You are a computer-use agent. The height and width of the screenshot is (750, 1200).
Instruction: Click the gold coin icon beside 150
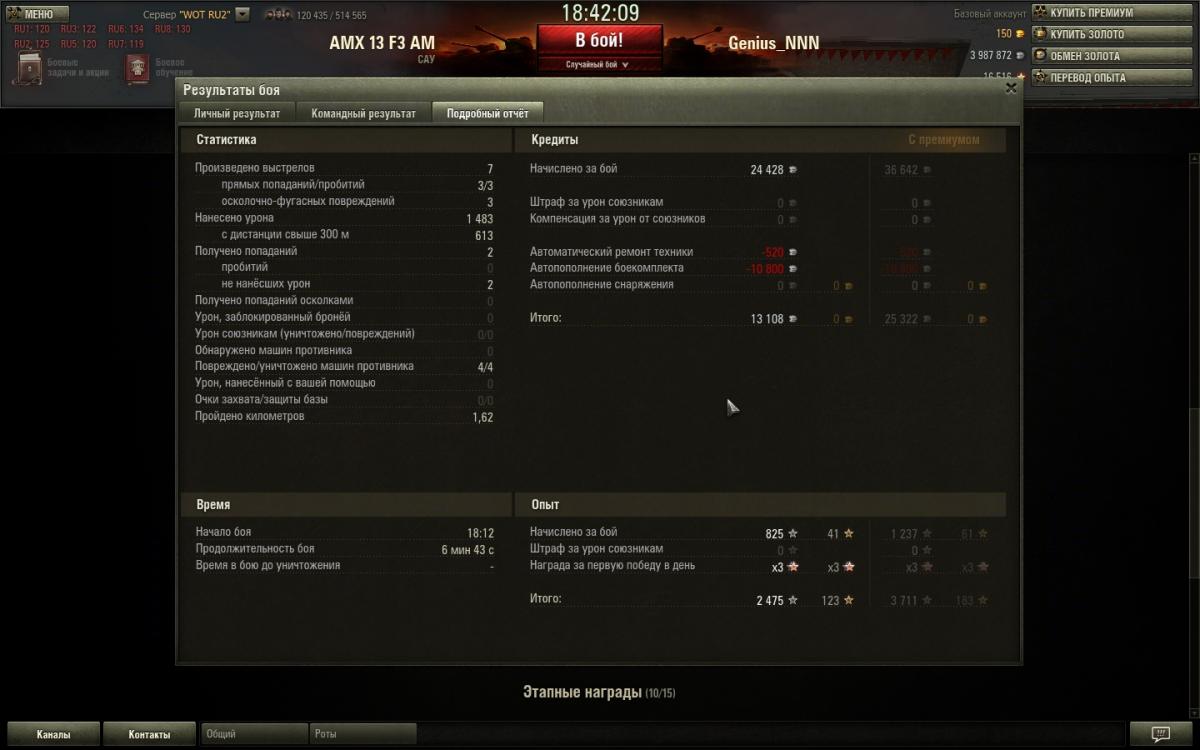click(x=1020, y=34)
